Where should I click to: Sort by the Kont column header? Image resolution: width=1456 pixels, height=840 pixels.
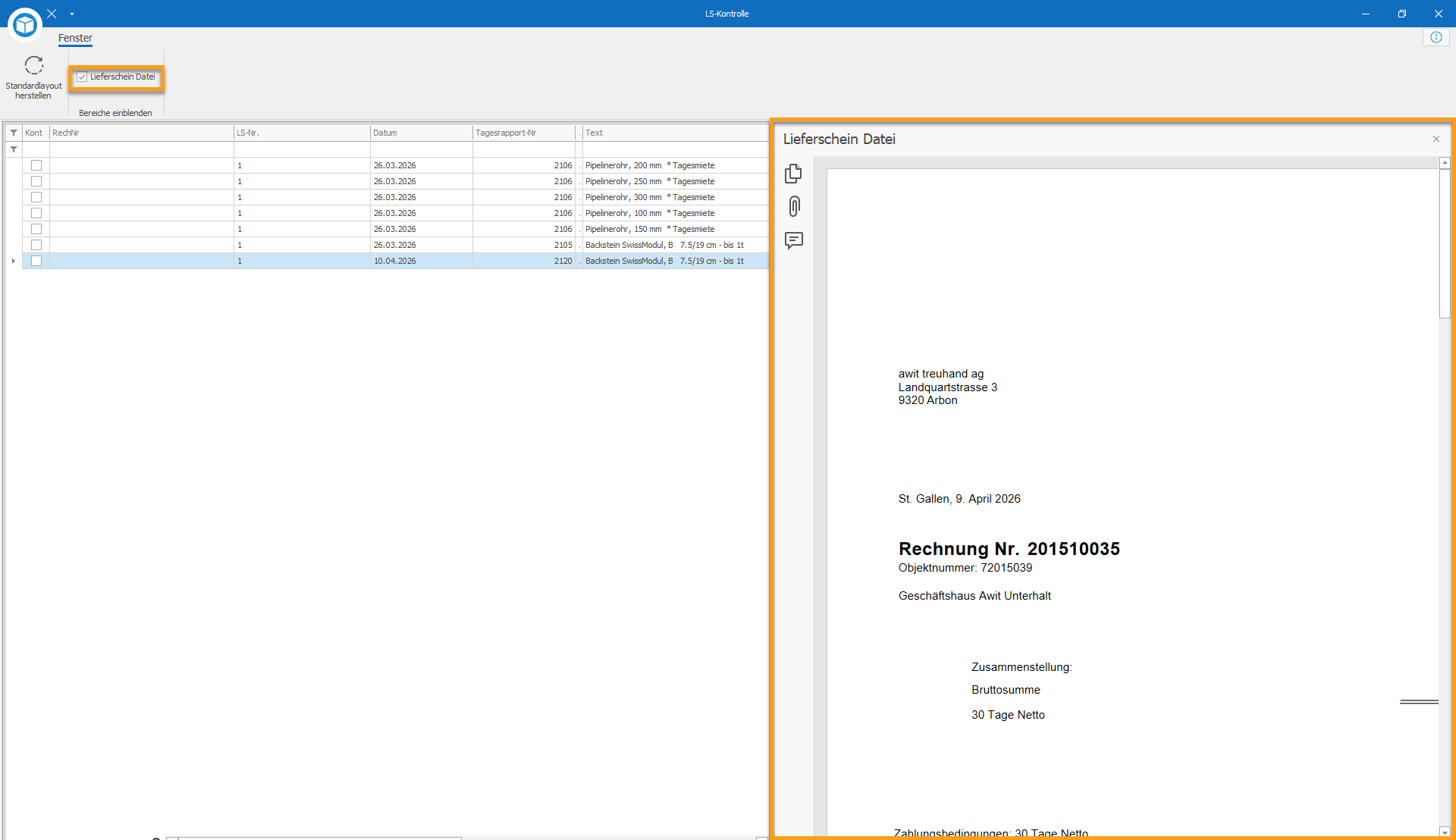pos(36,133)
